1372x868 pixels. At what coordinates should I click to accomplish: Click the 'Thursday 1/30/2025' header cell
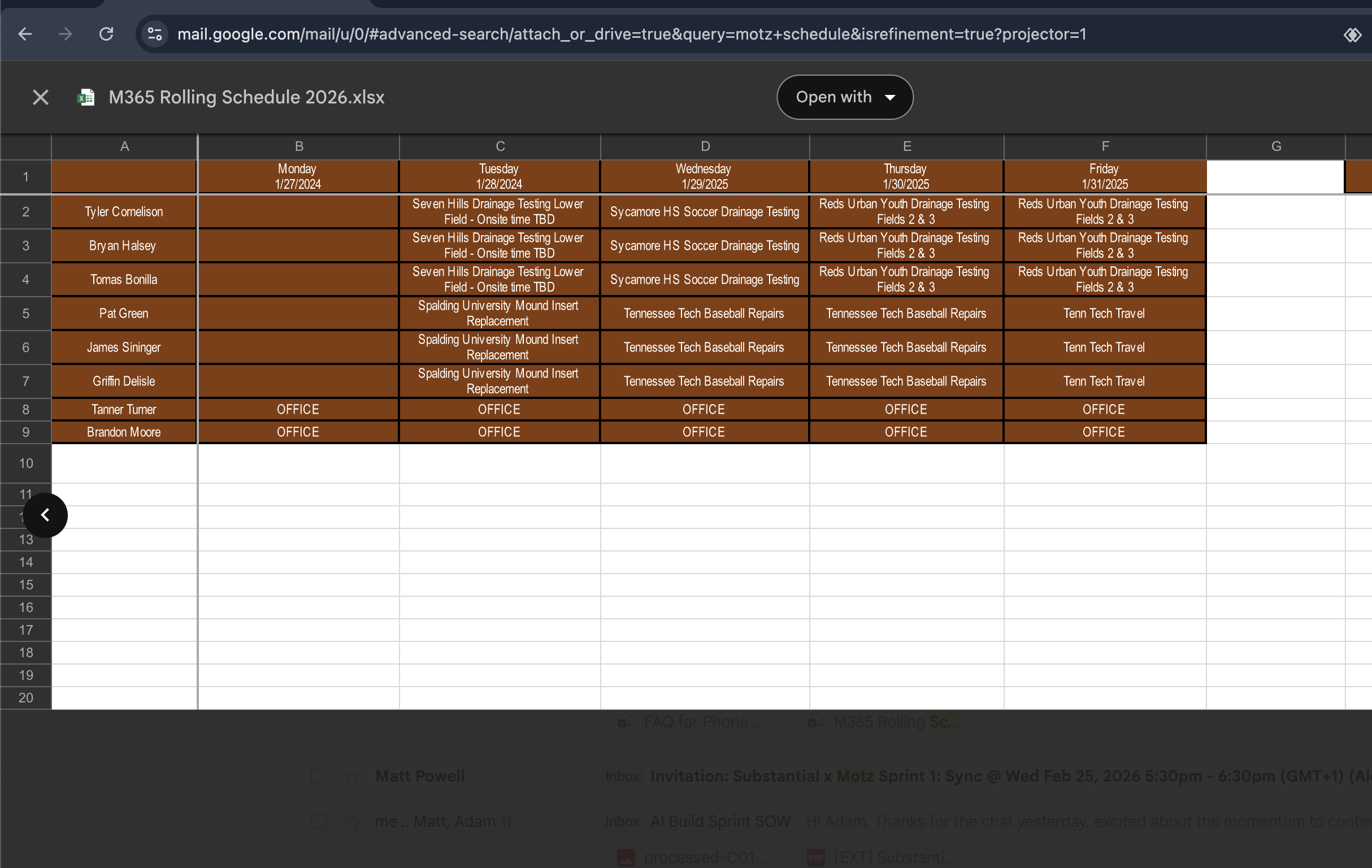906,177
